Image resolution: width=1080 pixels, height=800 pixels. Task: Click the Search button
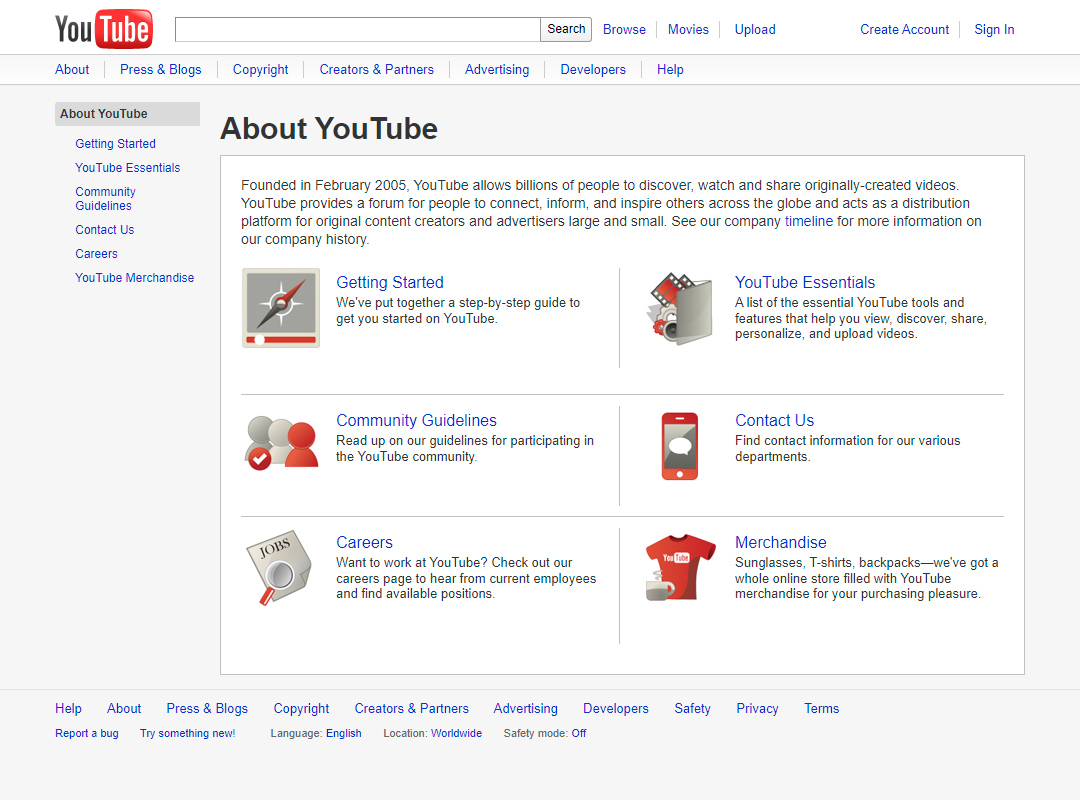point(566,30)
